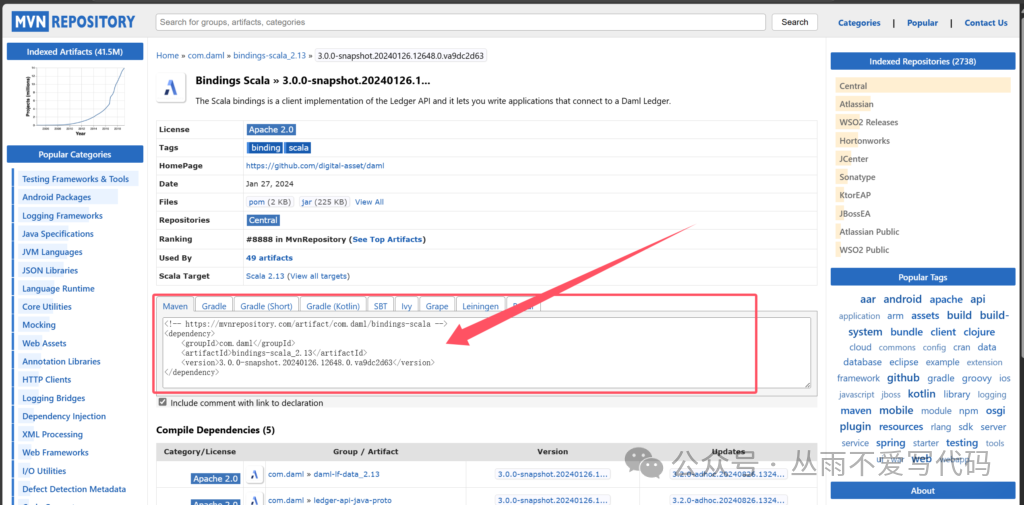Image resolution: width=1024 pixels, height=505 pixels.
Task: Open Categories in the top navigation
Action: coord(859,23)
